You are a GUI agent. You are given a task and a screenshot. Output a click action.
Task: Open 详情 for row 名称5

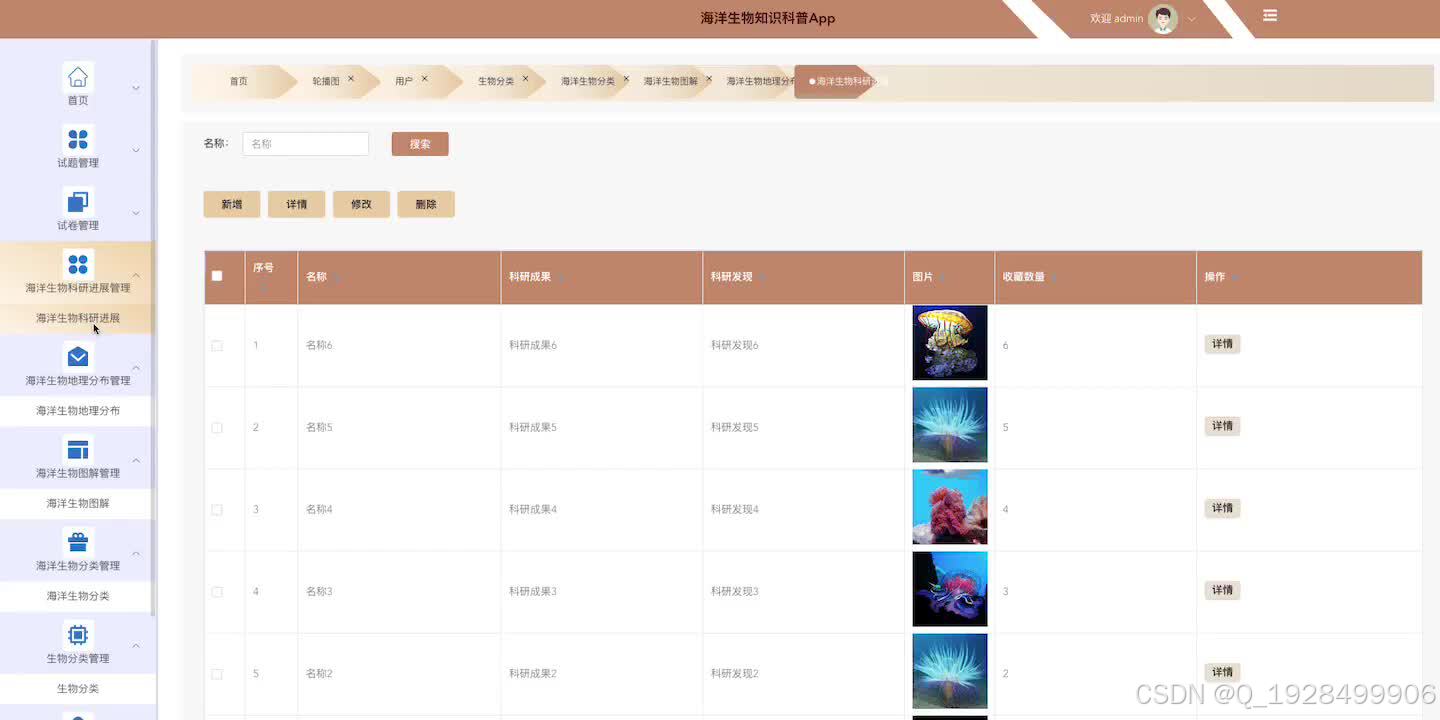[1222, 426]
